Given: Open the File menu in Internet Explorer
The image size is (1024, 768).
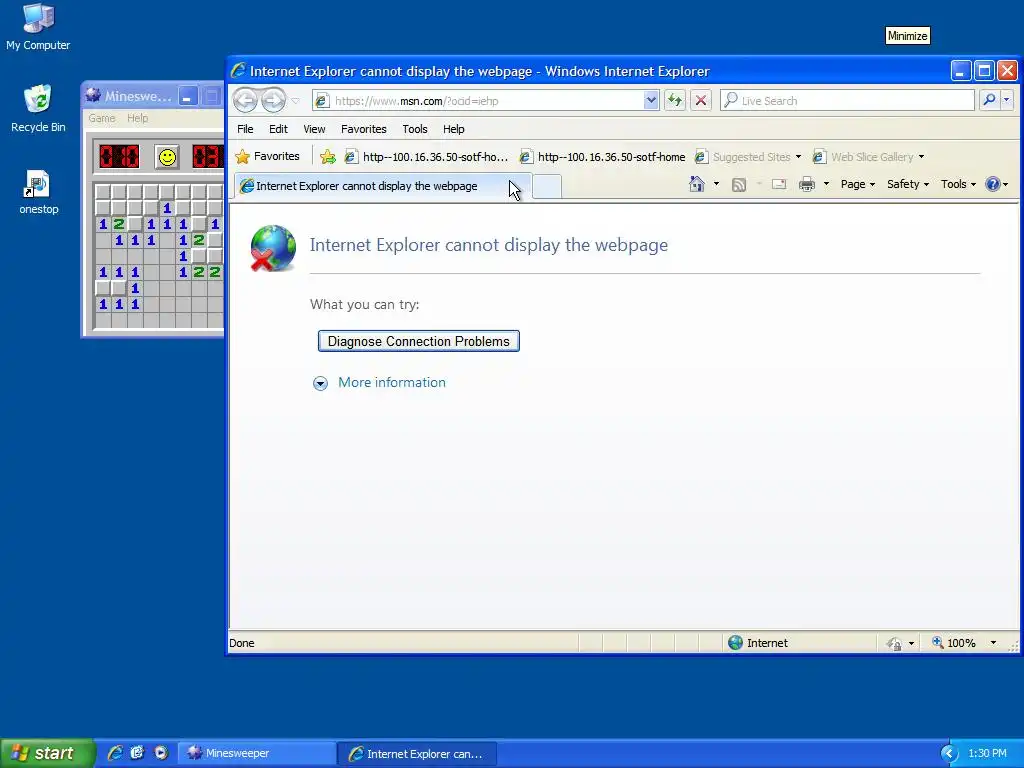Looking at the screenshot, I should [245, 129].
